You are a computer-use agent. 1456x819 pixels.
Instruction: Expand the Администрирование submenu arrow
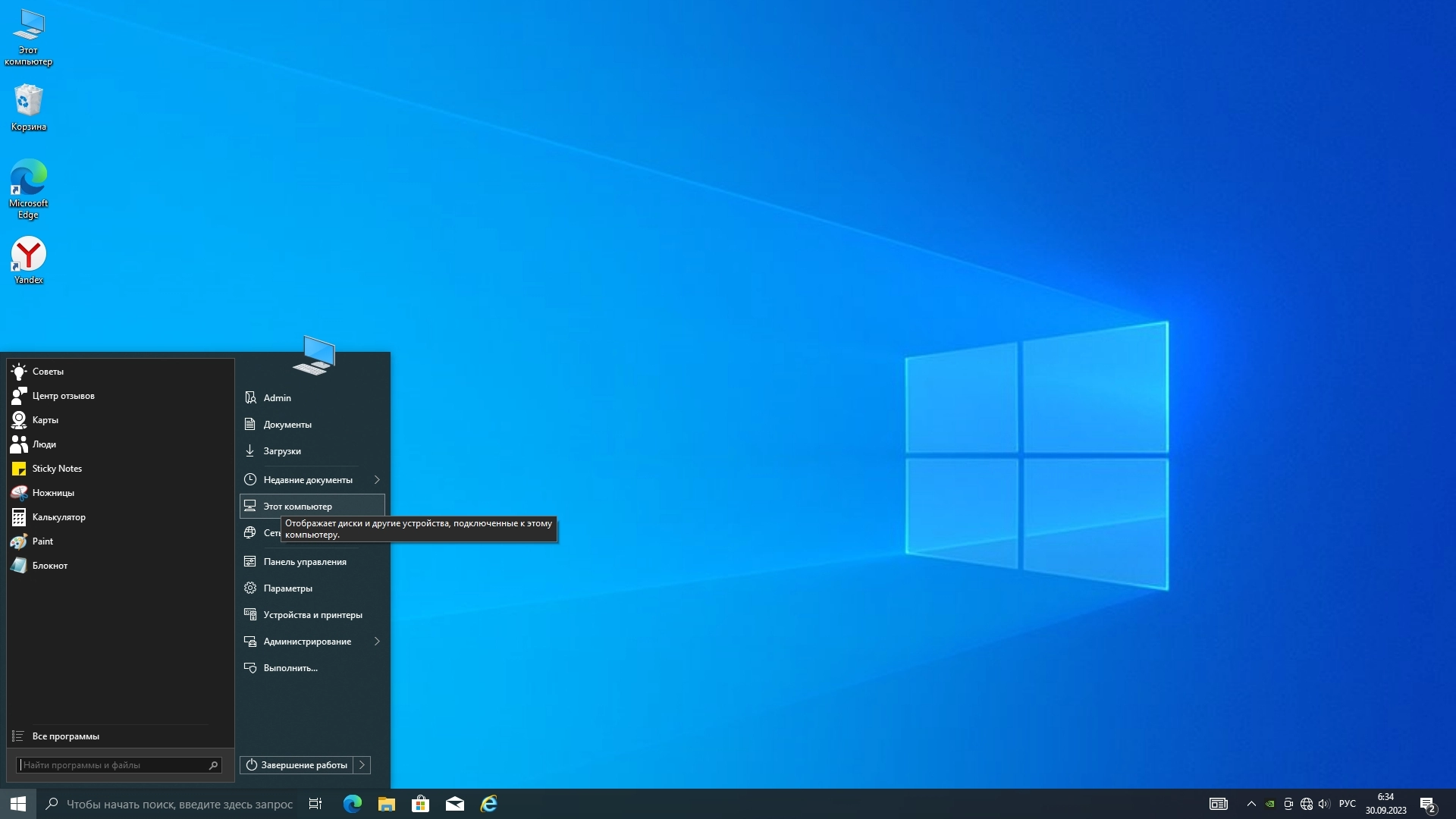click(377, 642)
